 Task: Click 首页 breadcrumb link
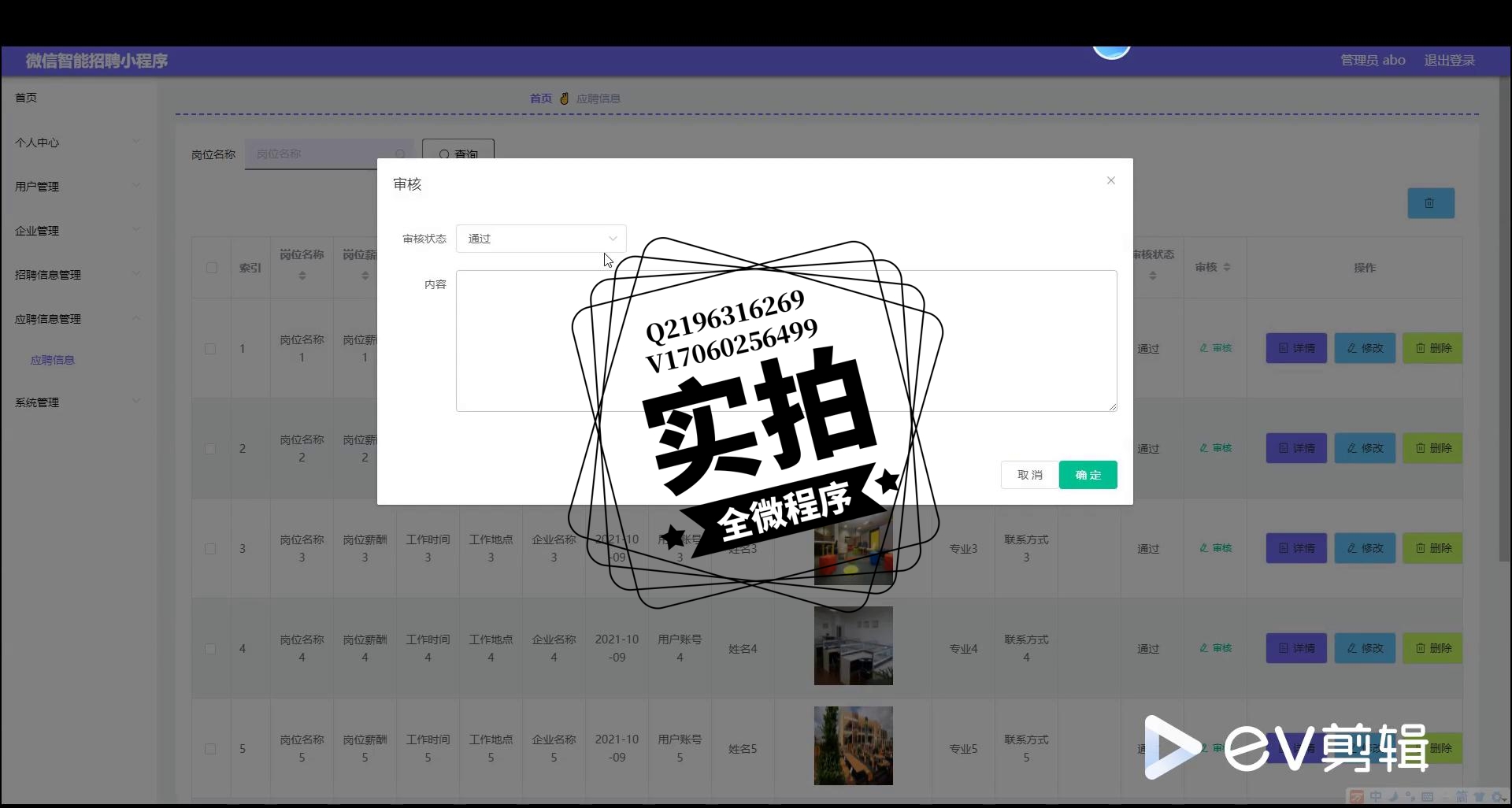(540, 98)
